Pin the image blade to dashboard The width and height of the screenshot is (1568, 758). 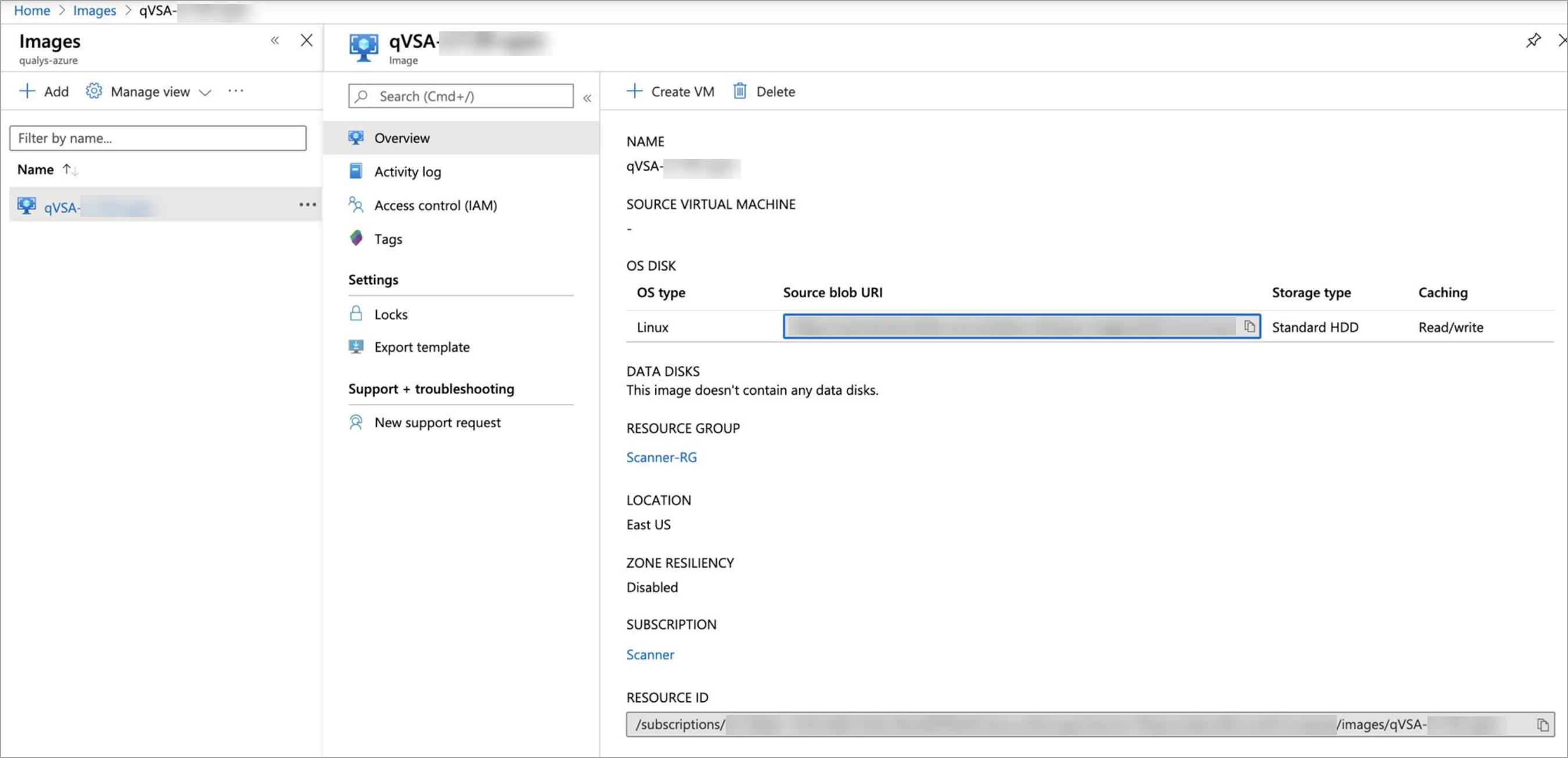coord(1533,40)
